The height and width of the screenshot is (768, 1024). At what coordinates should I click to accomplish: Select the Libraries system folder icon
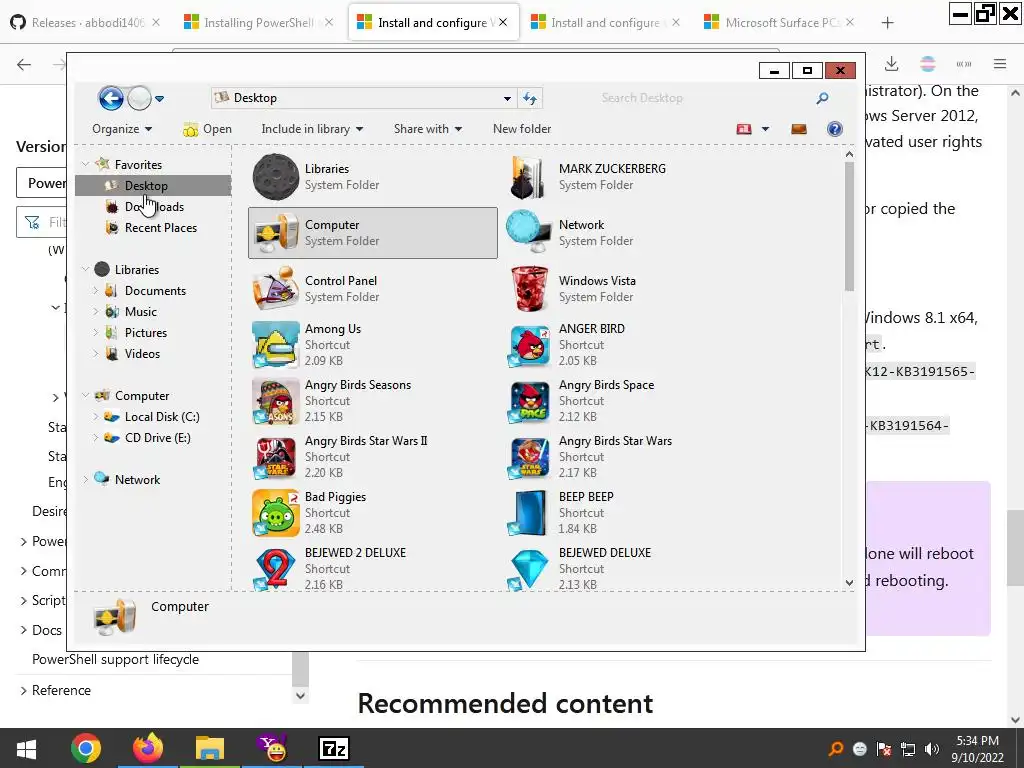tap(276, 176)
